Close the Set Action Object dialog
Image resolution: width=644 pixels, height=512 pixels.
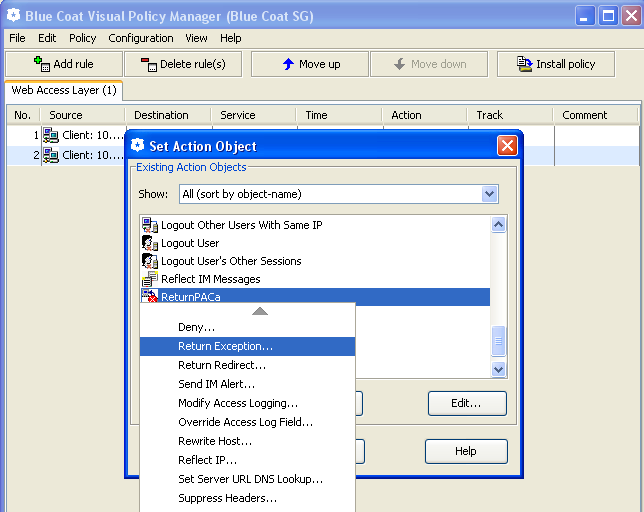click(x=507, y=145)
